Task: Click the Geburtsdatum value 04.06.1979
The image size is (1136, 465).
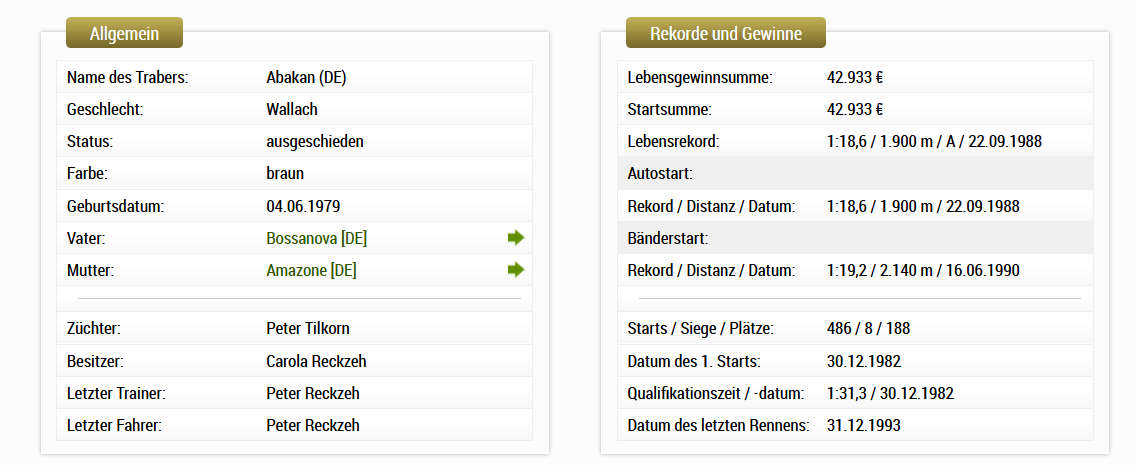Action: (303, 206)
